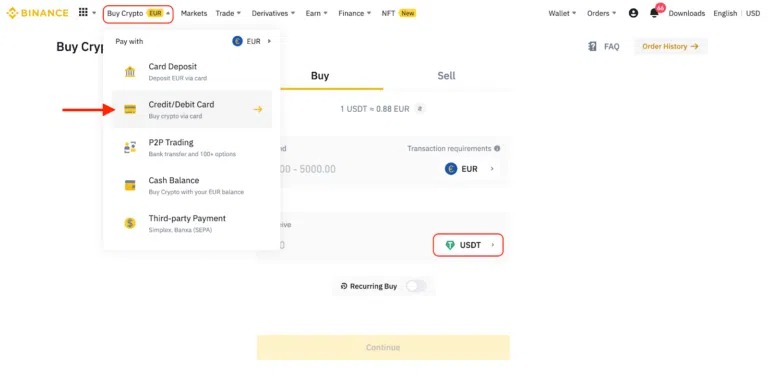
Task: Open the USDT coin selector
Action: click(x=468, y=245)
